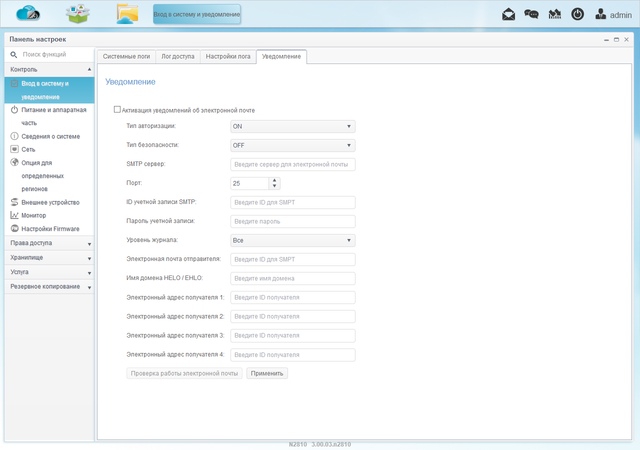Increase the port number with up arrow
Viewport: 640px width, 450px height.
pyautogui.click(x=274, y=180)
